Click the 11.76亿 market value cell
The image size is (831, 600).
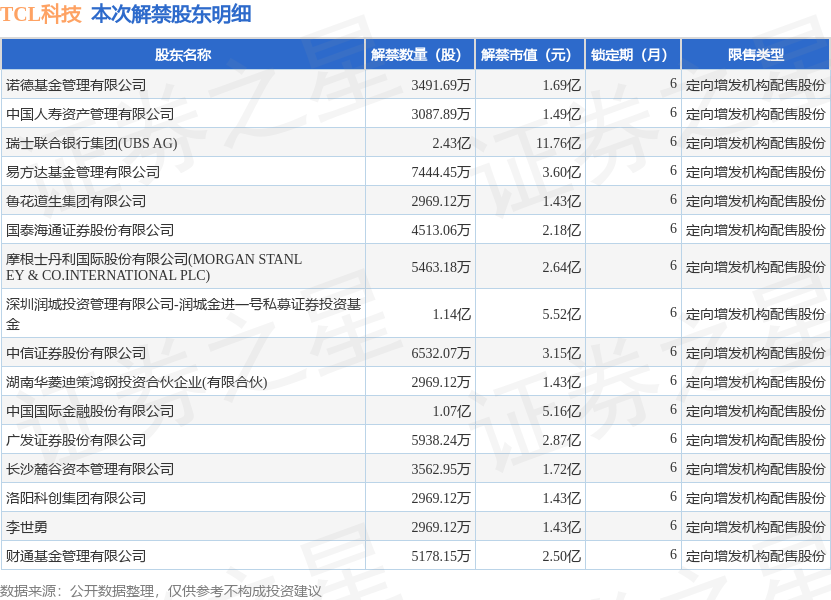[x=557, y=143]
